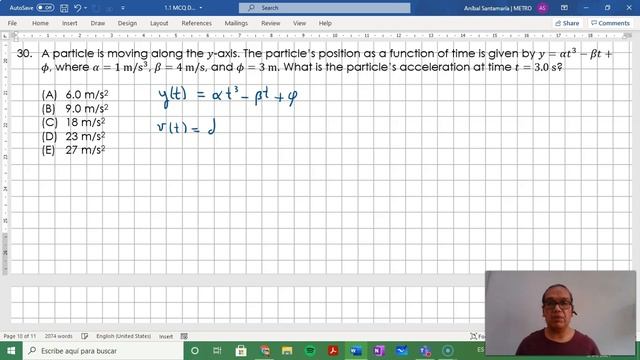Click the Share button

(567, 23)
